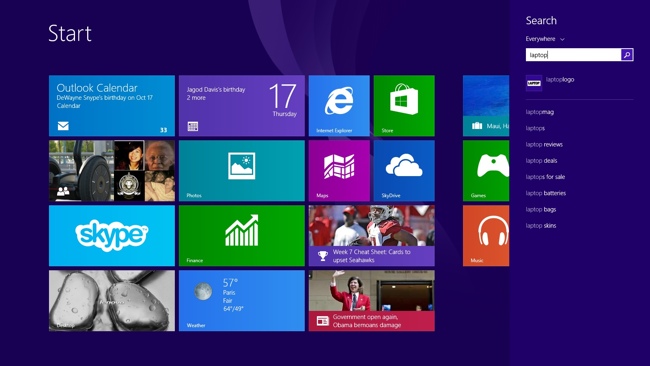Open the Maps tile
The image size is (650, 366).
(339, 171)
